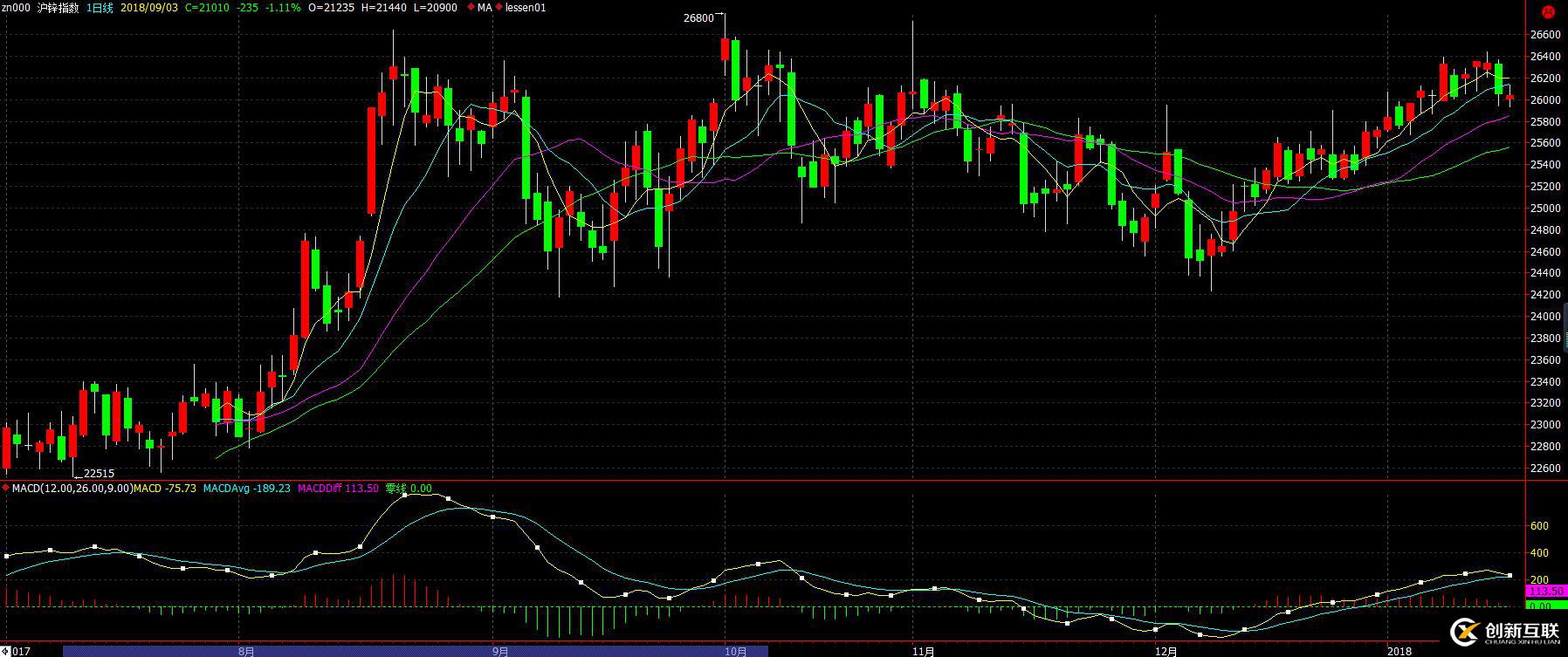1568x657 pixels.
Task: Click the red diamond before lessen01 indicator
Action: click(x=499, y=8)
